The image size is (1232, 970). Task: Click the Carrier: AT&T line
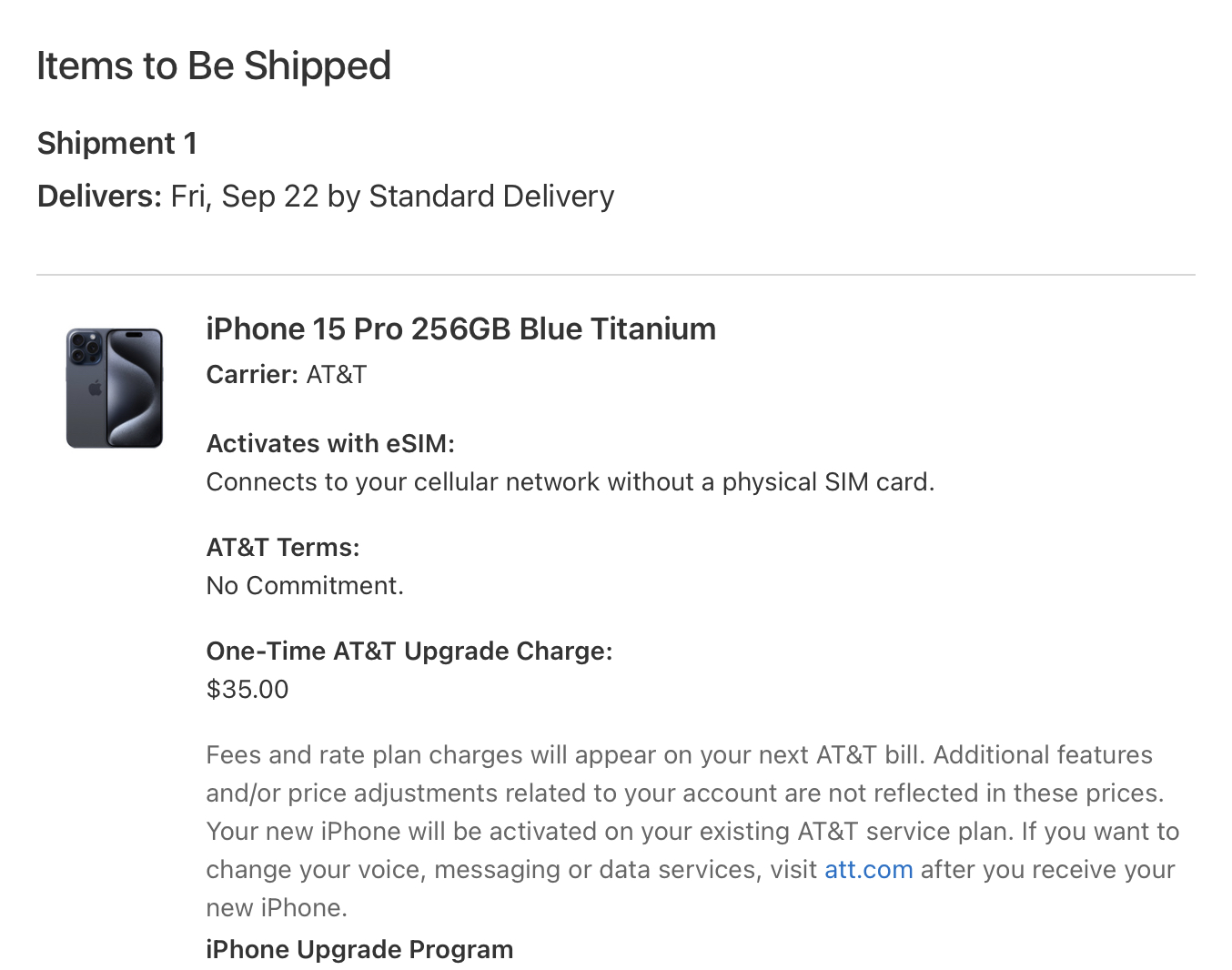tap(287, 375)
